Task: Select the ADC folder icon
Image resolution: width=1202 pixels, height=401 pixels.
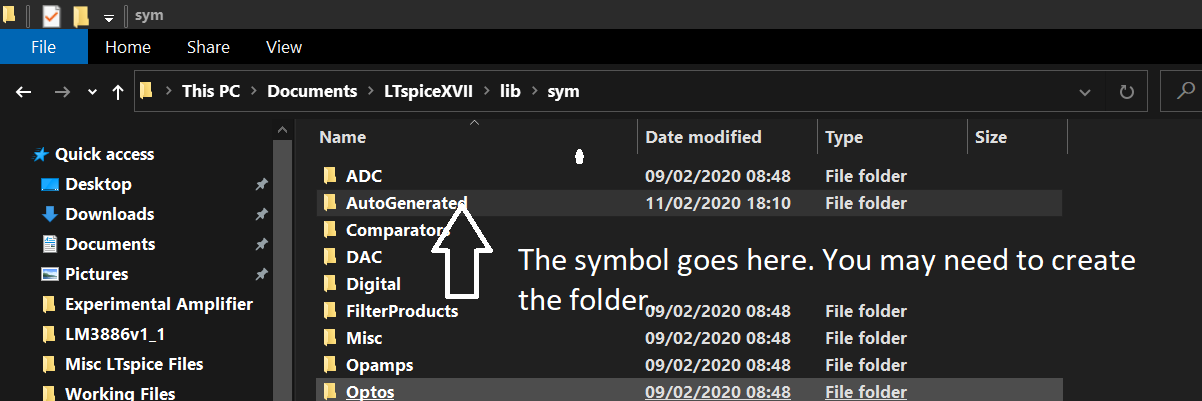Action: tap(329, 176)
